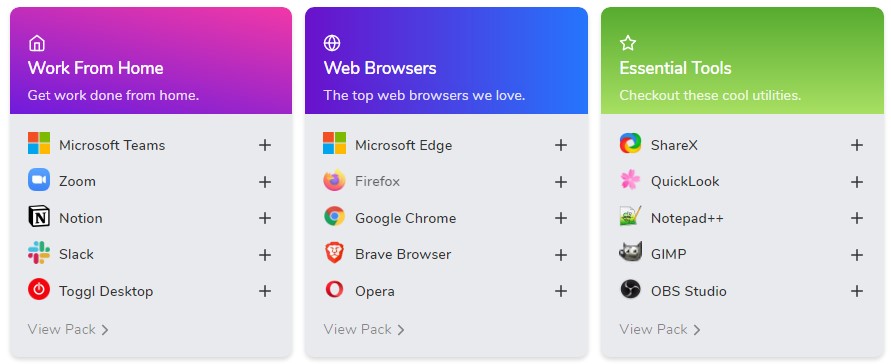The image size is (891, 364).
Task: Open View Pack under Web Browsers
Action: tap(364, 329)
